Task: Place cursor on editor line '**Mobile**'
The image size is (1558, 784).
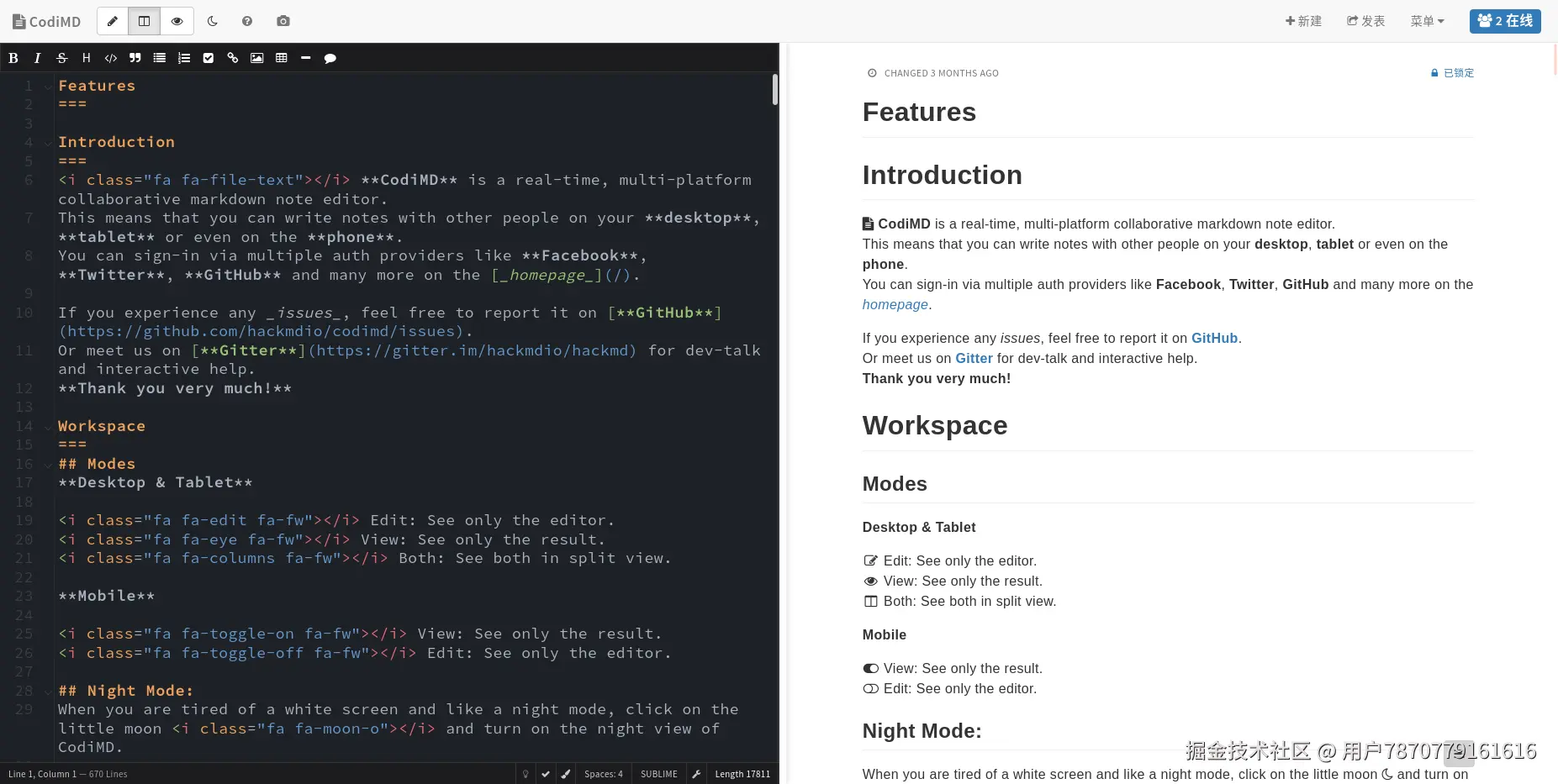Action: 107,596
